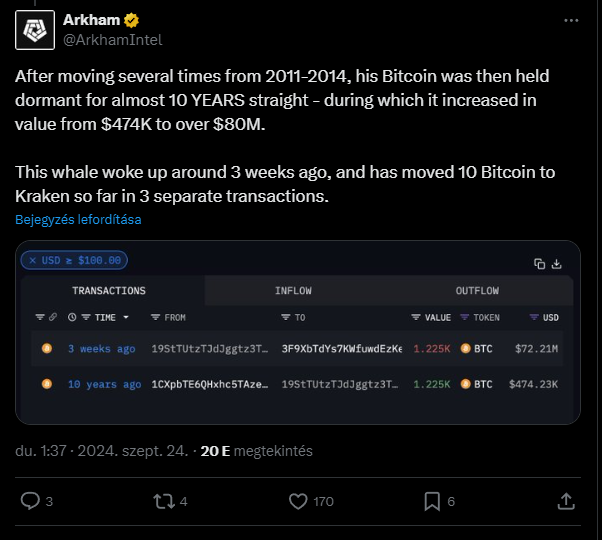602x540 pixels.
Task: Remove the USD ≥ $100.00 filter chip
Action: point(33,261)
